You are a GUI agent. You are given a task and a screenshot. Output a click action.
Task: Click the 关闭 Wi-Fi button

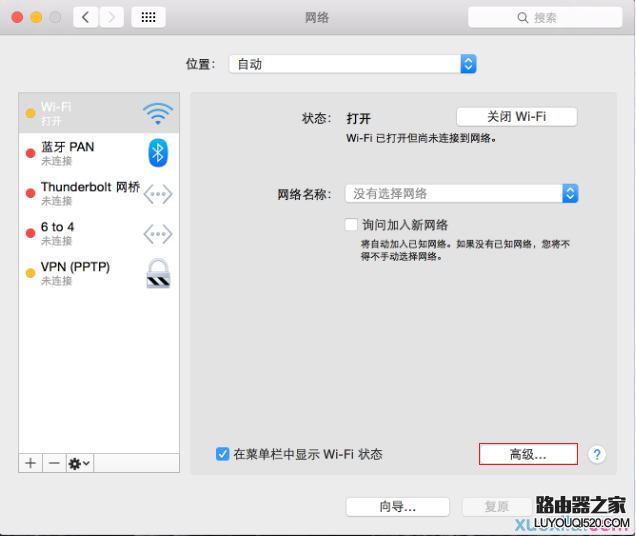[517, 117]
